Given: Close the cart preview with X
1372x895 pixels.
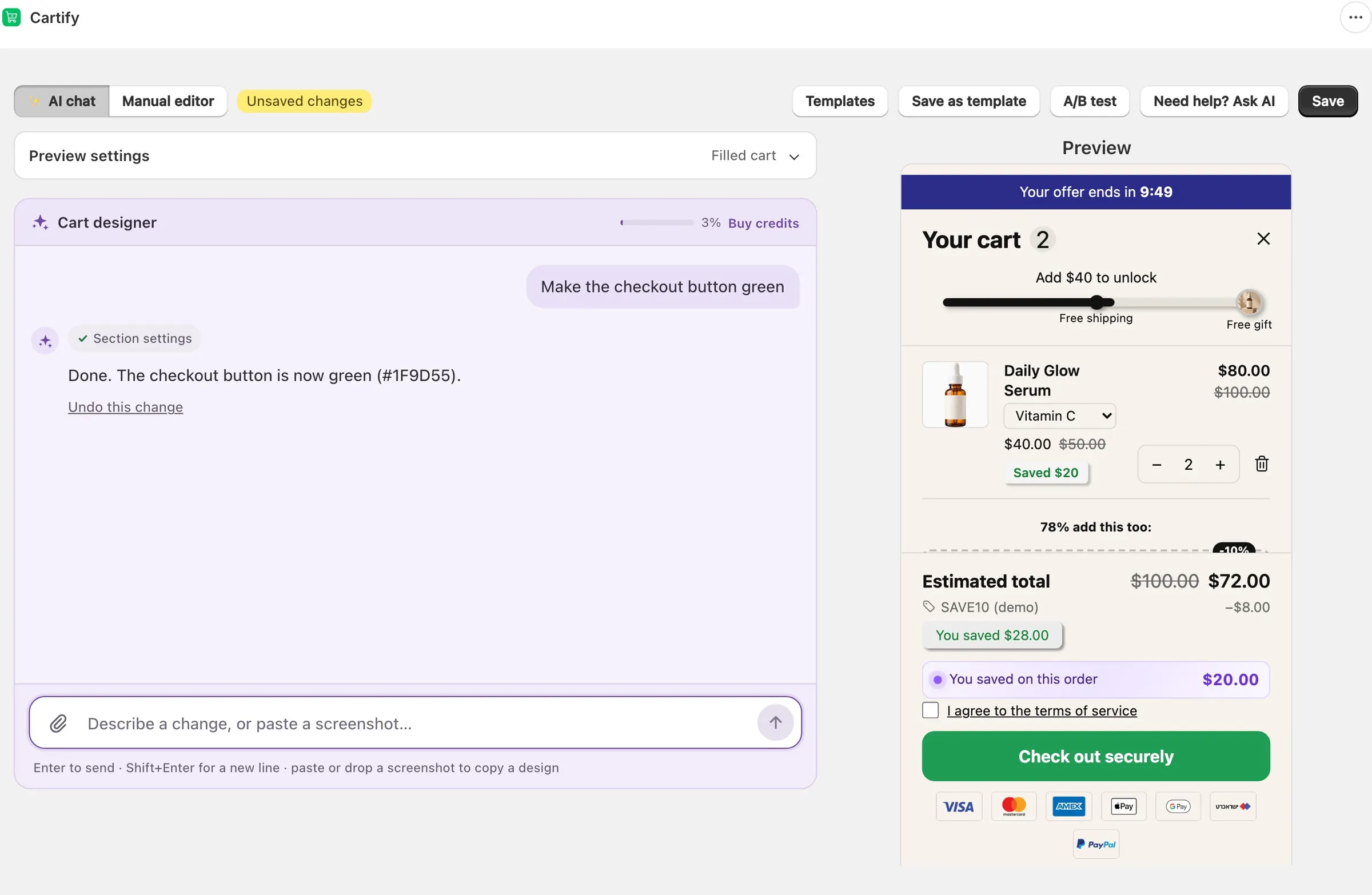Looking at the screenshot, I should point(1263,238).
